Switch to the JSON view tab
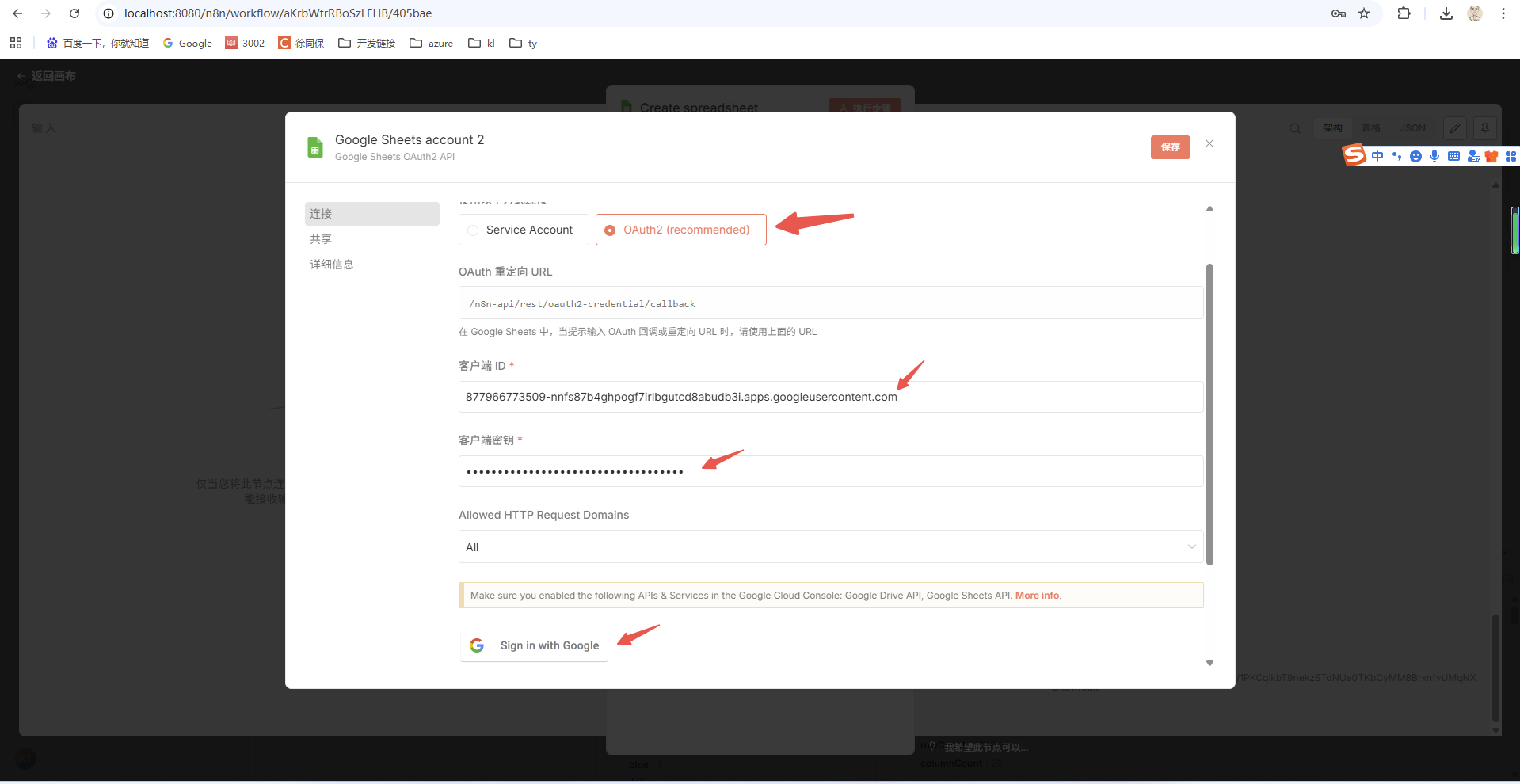This screenshot has width=1520, height=784. 1412,128
